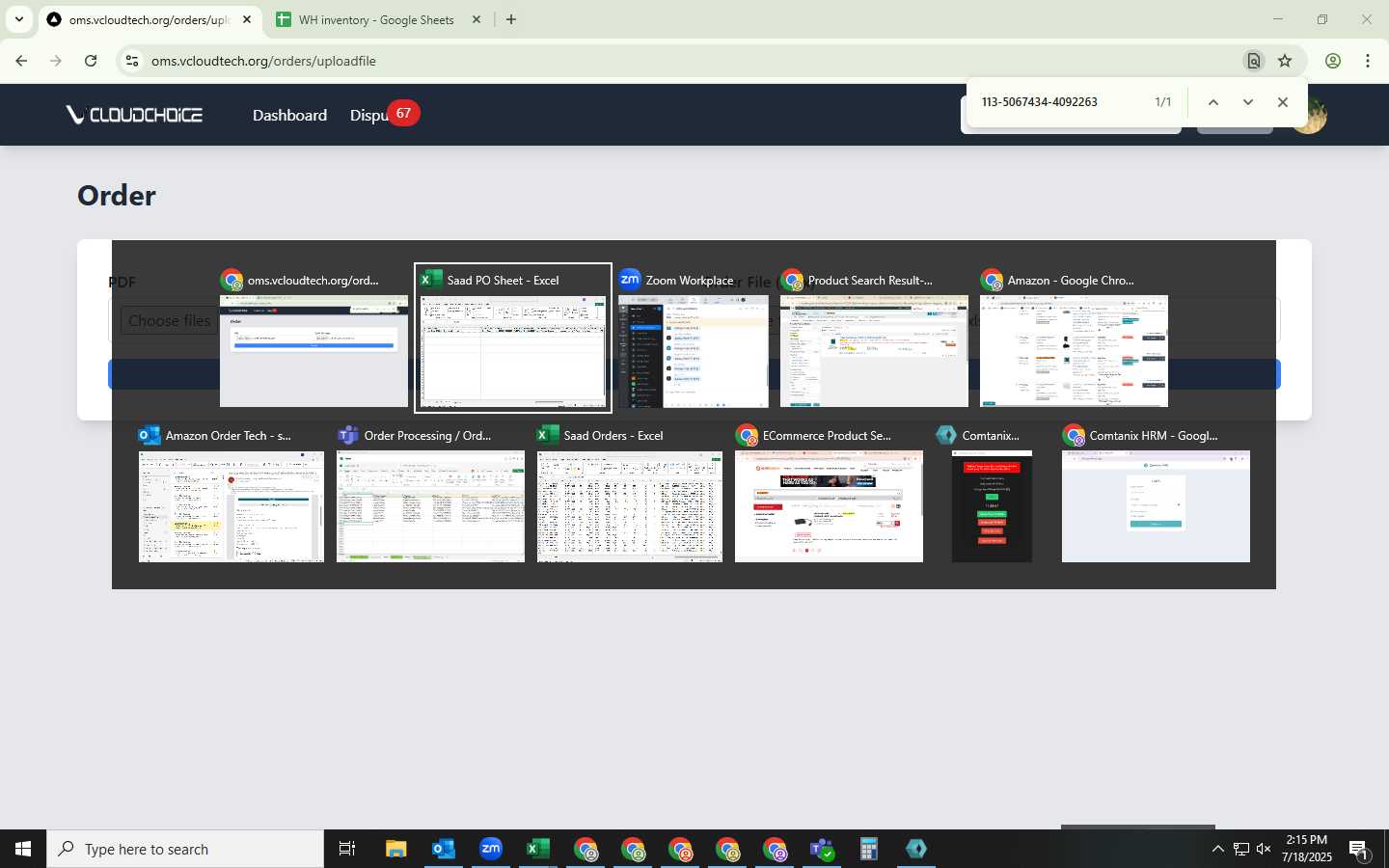Open Outlook from the taskbar
This screenshot has height=868, width=1389.
pyautogui.click(x=444, y=849)
